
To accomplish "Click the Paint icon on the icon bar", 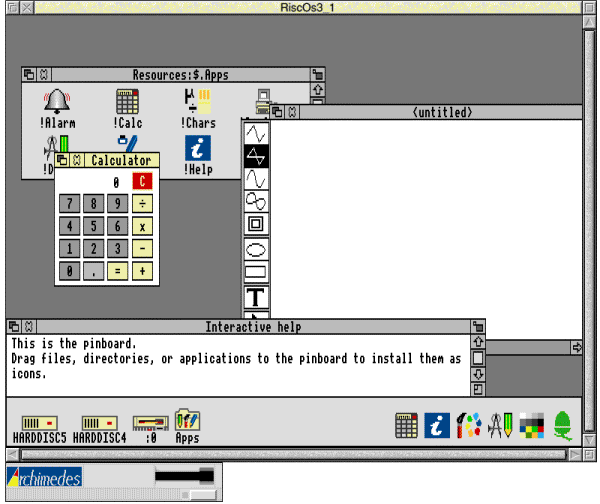I will pos(468,425).
